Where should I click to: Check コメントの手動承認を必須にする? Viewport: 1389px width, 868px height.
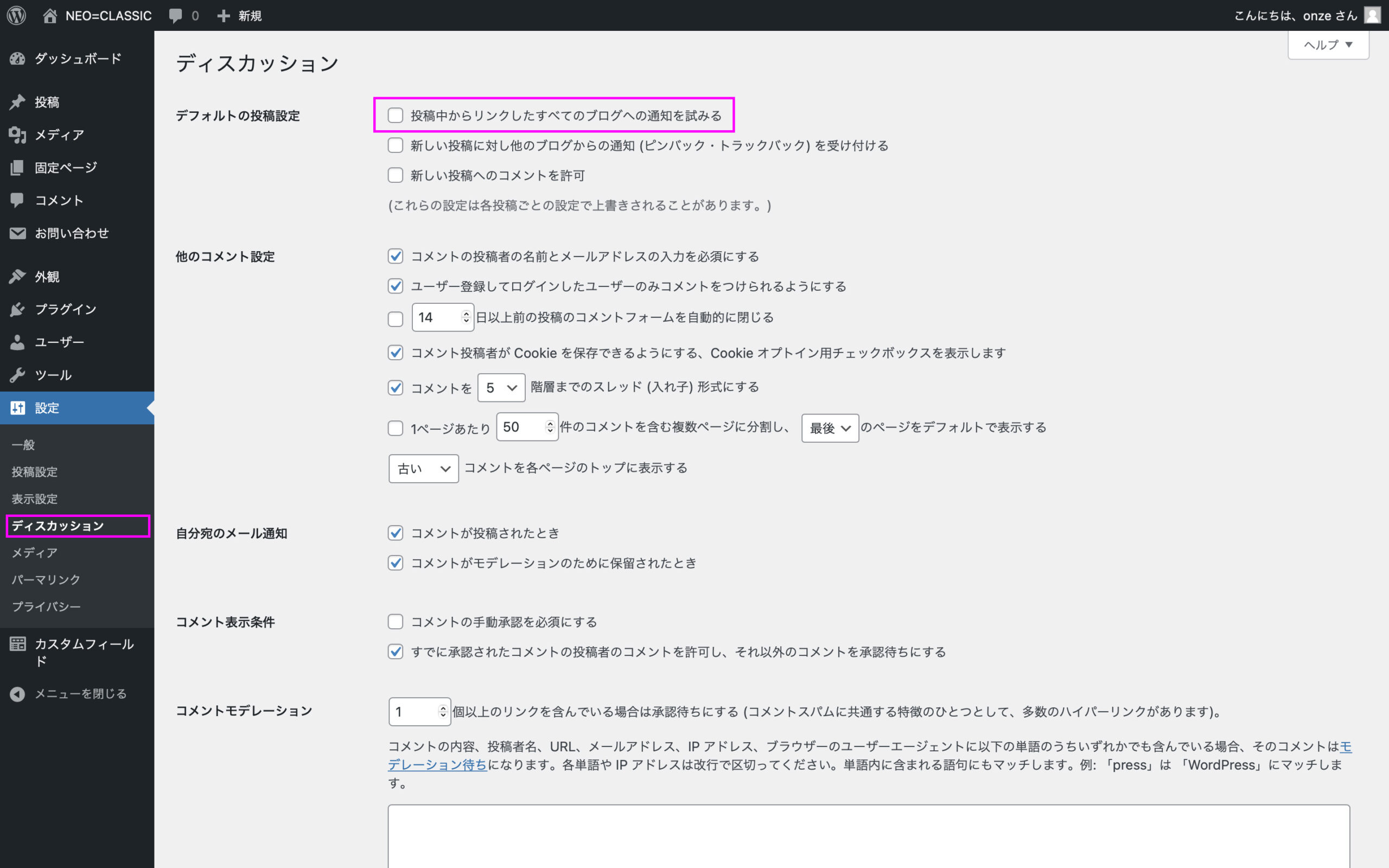click(396, 622)
